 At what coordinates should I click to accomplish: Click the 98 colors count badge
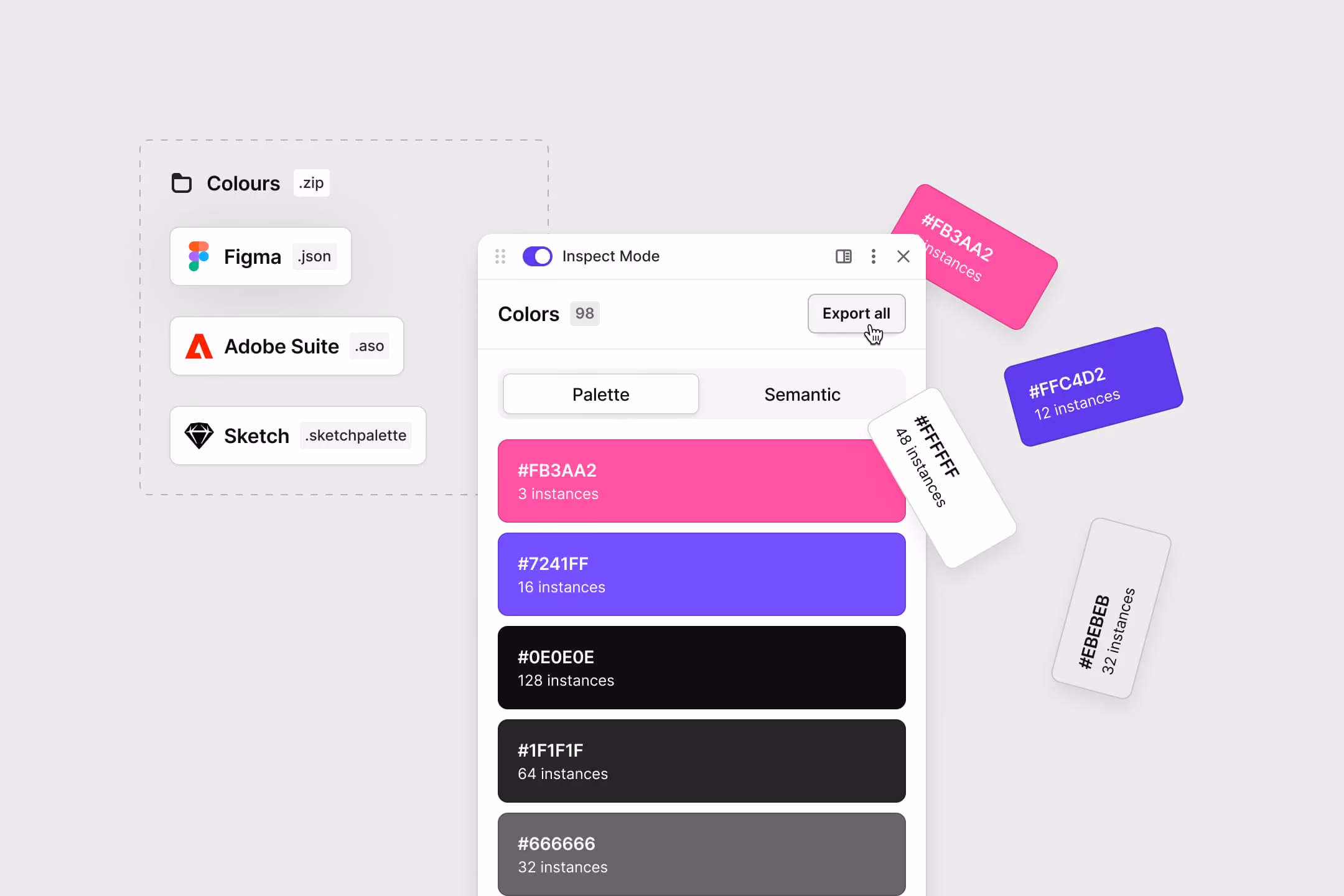point(584,314)
